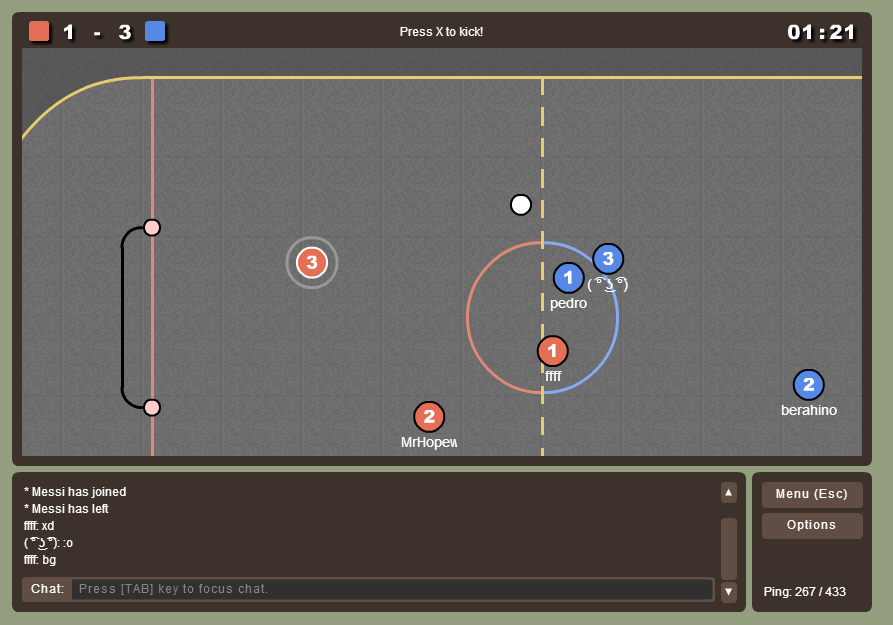Click red player 3 with halo ring
The height and width of the screenshot is (625, 893).
tap(312, 263)
